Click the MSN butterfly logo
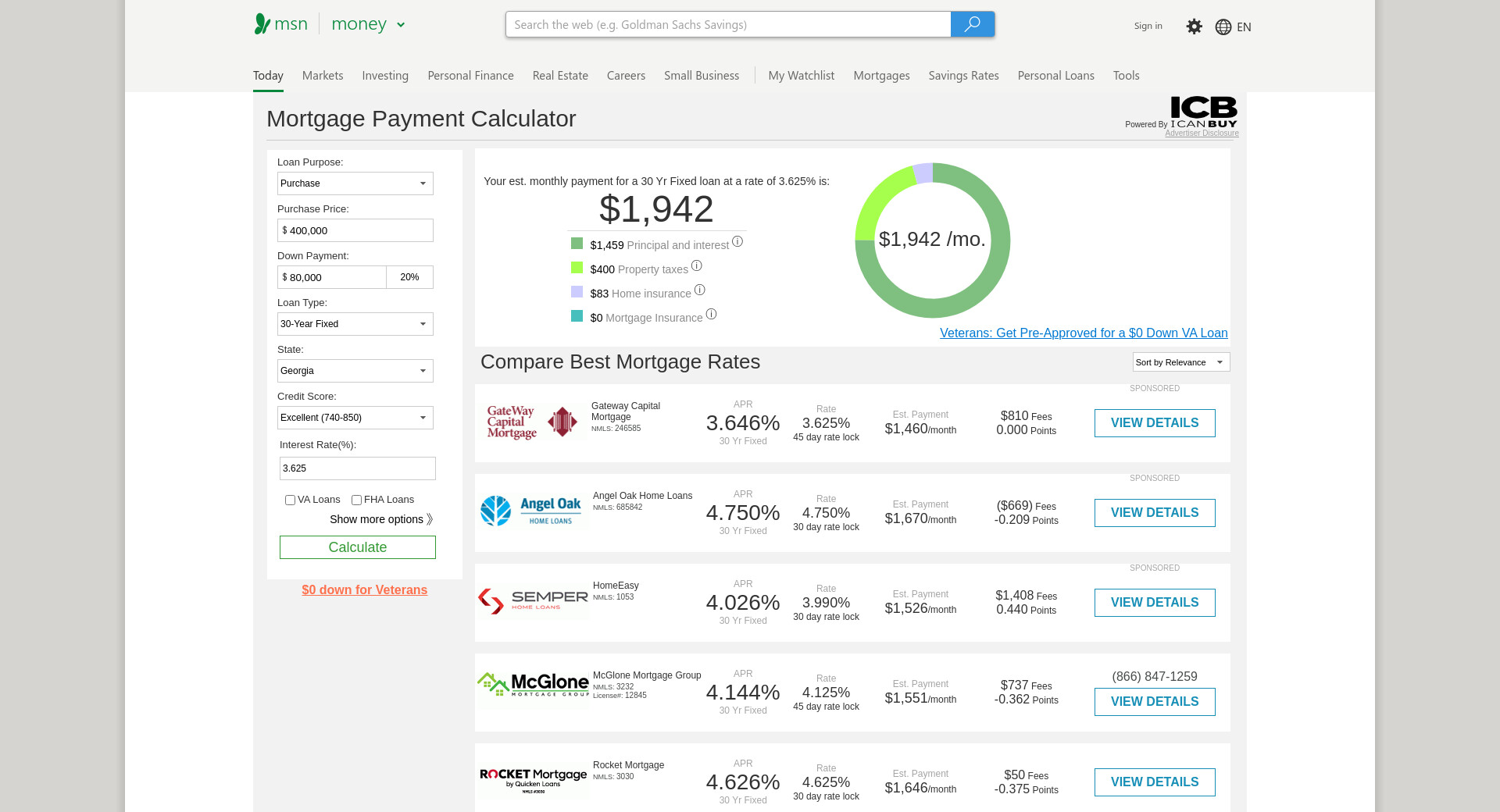This screenshot has height=812, width=1500. click(x=262, y=24)
